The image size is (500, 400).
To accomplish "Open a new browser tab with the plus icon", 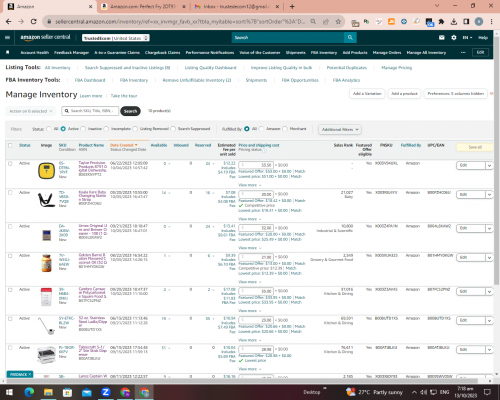I will click(292, 6).
